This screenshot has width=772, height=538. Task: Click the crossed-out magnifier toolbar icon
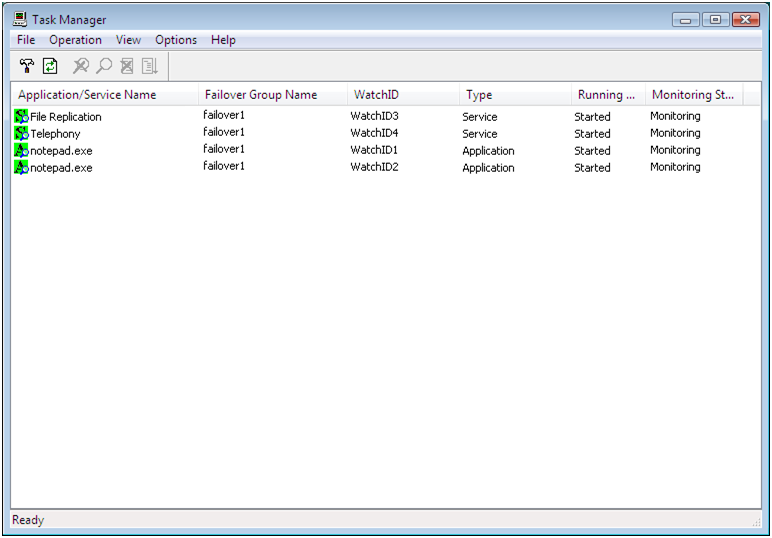tap(81, 66)
